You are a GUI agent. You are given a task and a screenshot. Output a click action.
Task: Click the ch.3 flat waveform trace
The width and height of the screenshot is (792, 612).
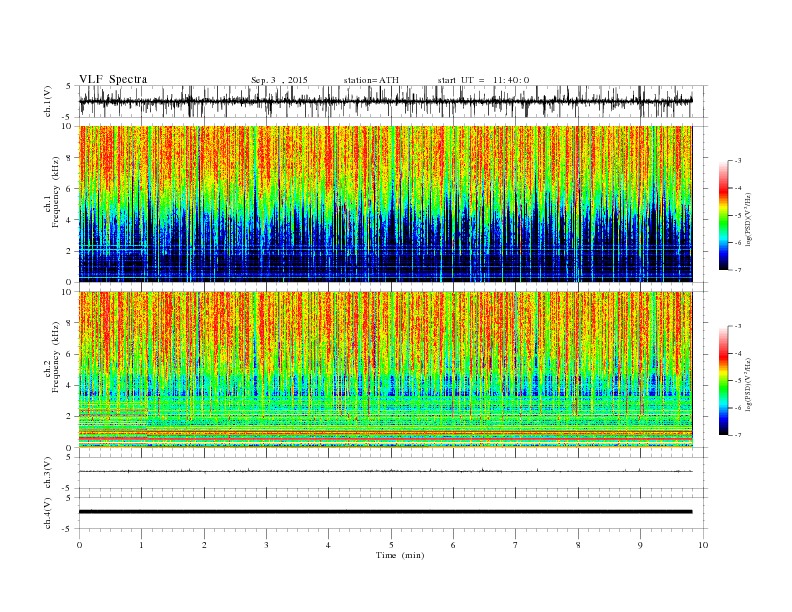(385, 471)
